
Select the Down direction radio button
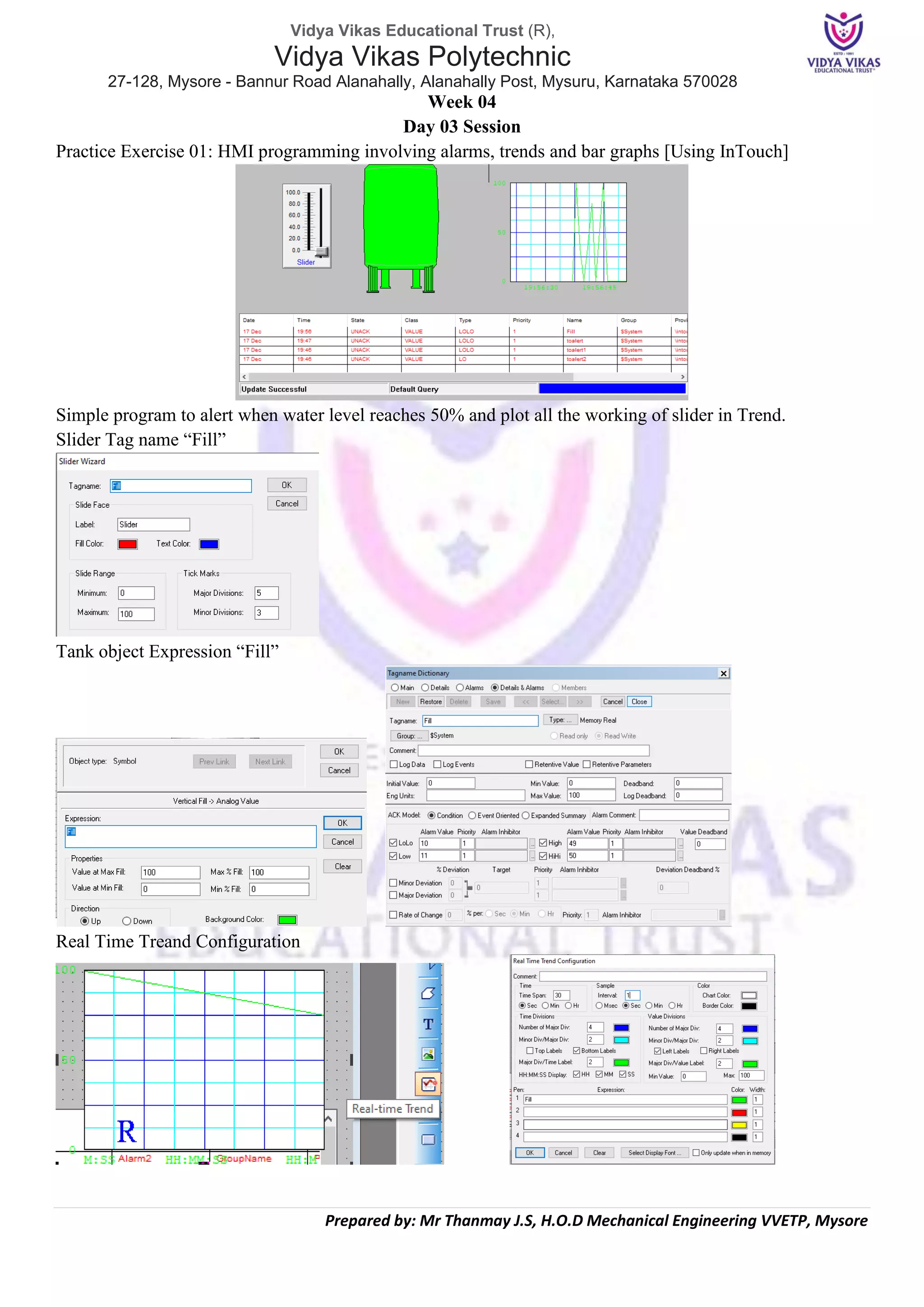pos(127,921)
